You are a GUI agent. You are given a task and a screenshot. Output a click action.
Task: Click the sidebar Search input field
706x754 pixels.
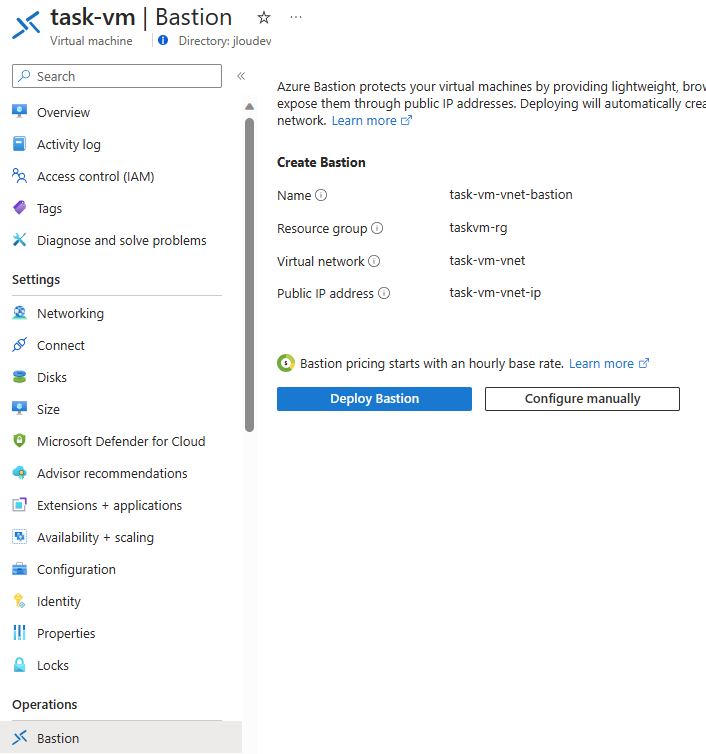coord(117,76)
